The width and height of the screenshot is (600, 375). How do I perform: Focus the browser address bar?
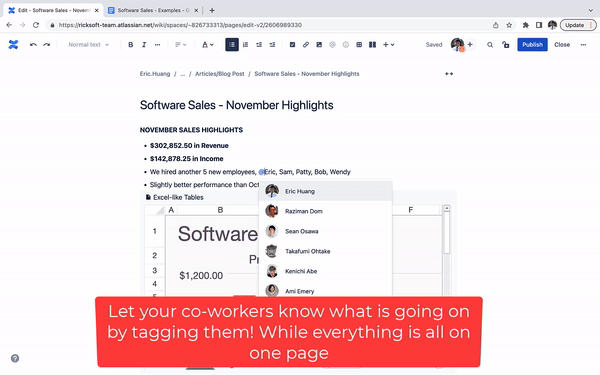pos(268,25)
